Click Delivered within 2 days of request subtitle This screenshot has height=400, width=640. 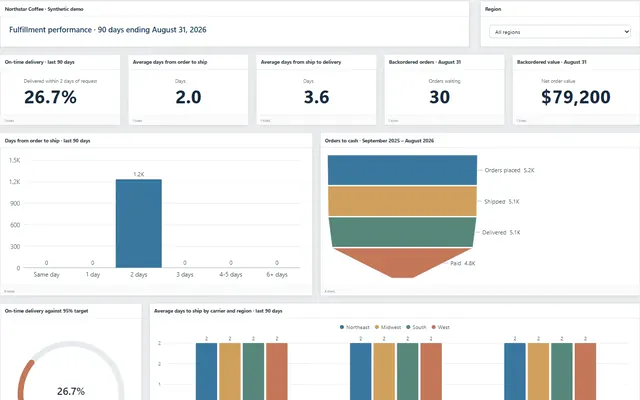pos(60,81)
